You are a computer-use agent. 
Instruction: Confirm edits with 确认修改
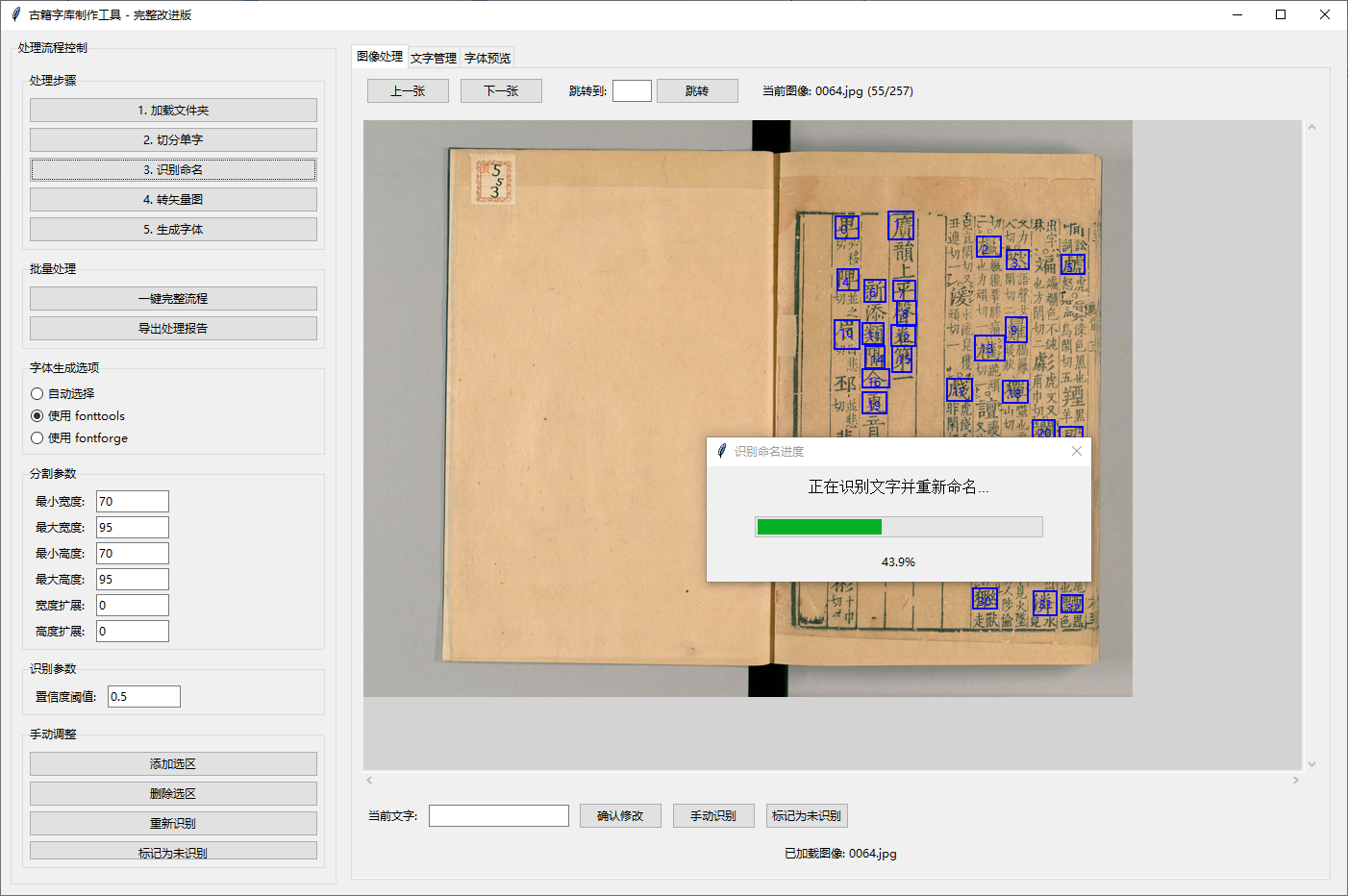pos(620,815)
